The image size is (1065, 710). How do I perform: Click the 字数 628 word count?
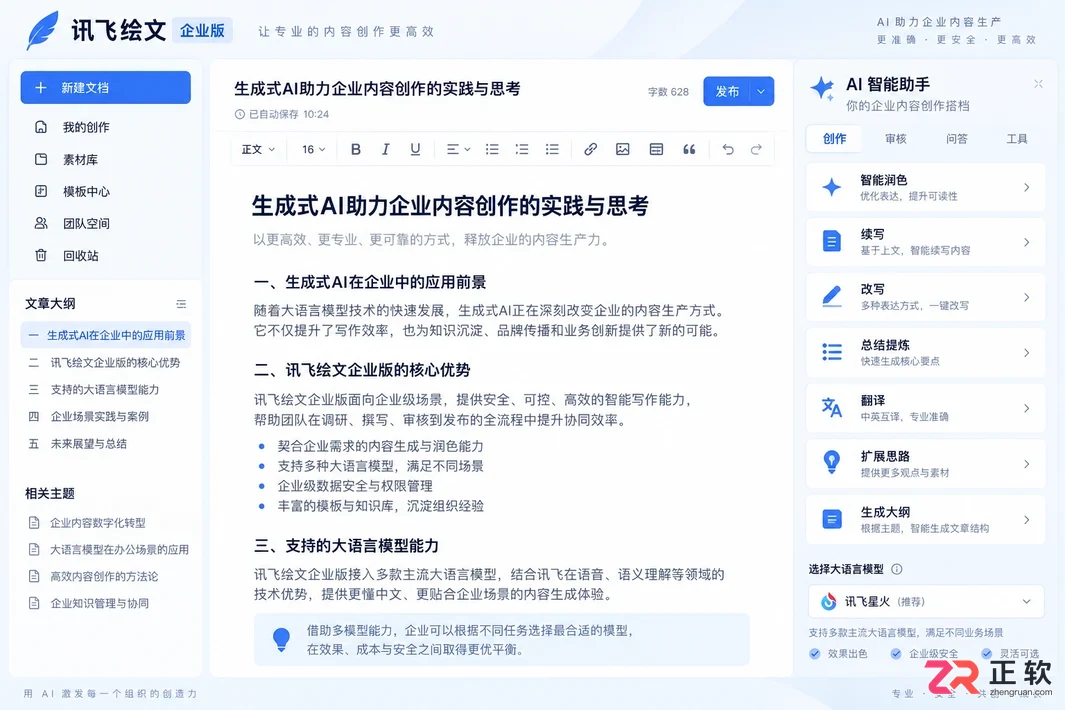coord(668,92)
